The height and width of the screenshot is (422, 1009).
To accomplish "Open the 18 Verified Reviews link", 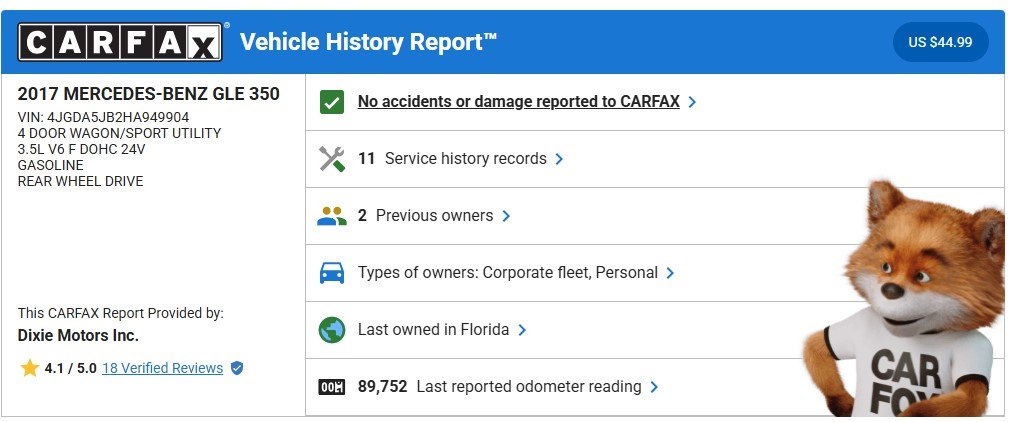I will (x=162, y=368).
